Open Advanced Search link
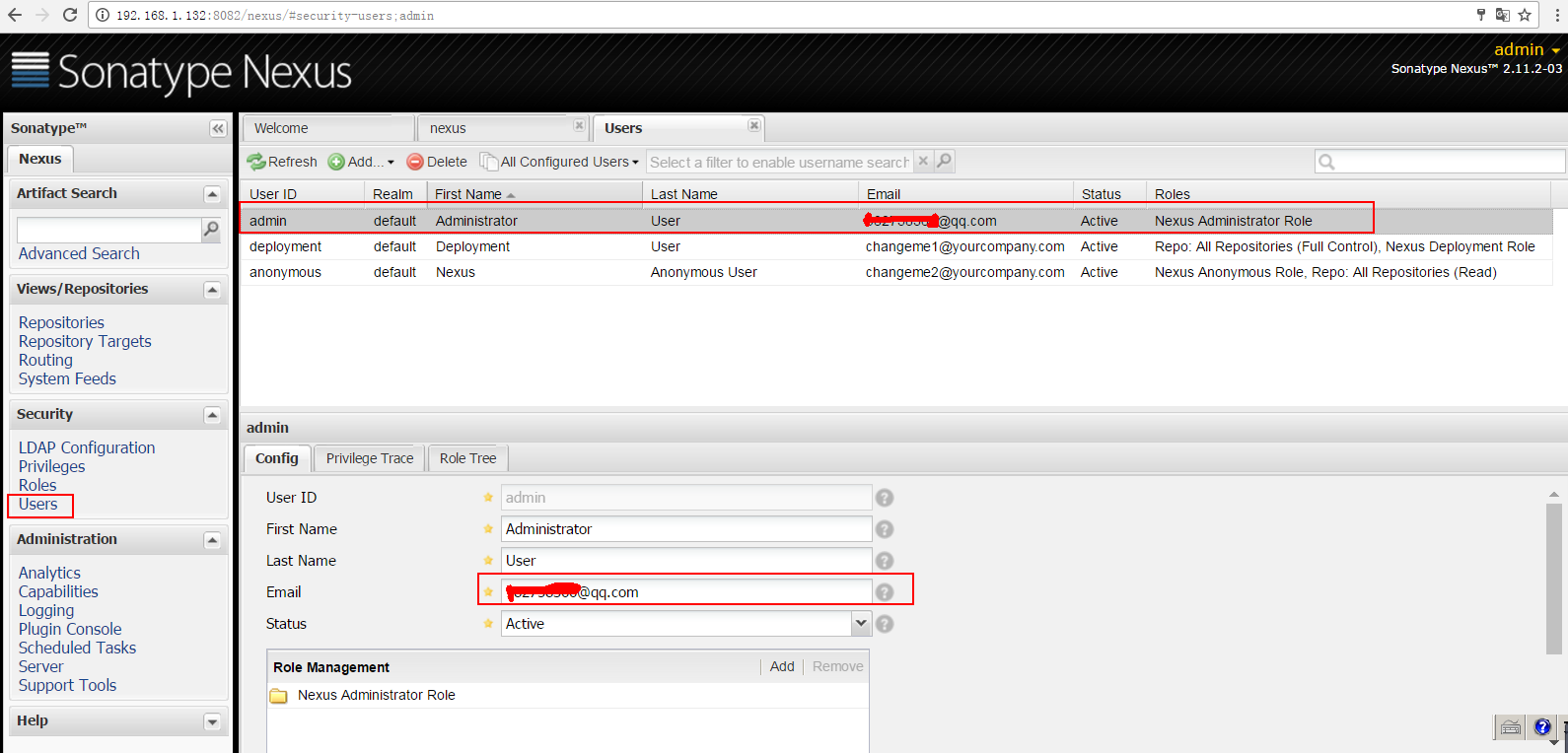Screen dimensions: 1568x753 click(79, 253)
